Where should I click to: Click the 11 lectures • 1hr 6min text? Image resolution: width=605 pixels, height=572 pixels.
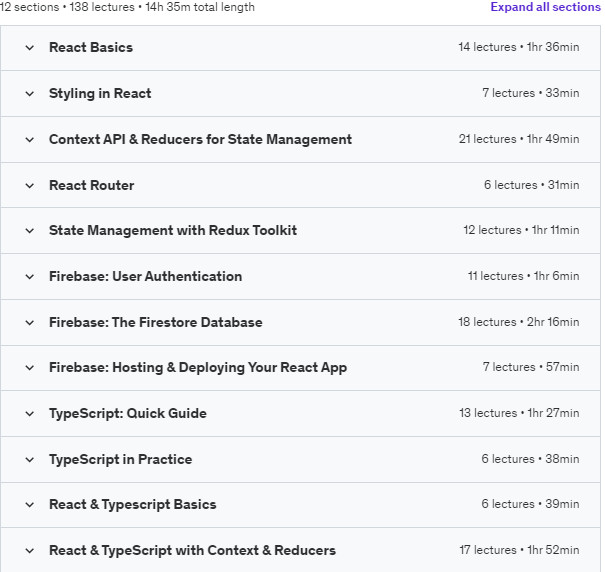click(x=524, y=276)
